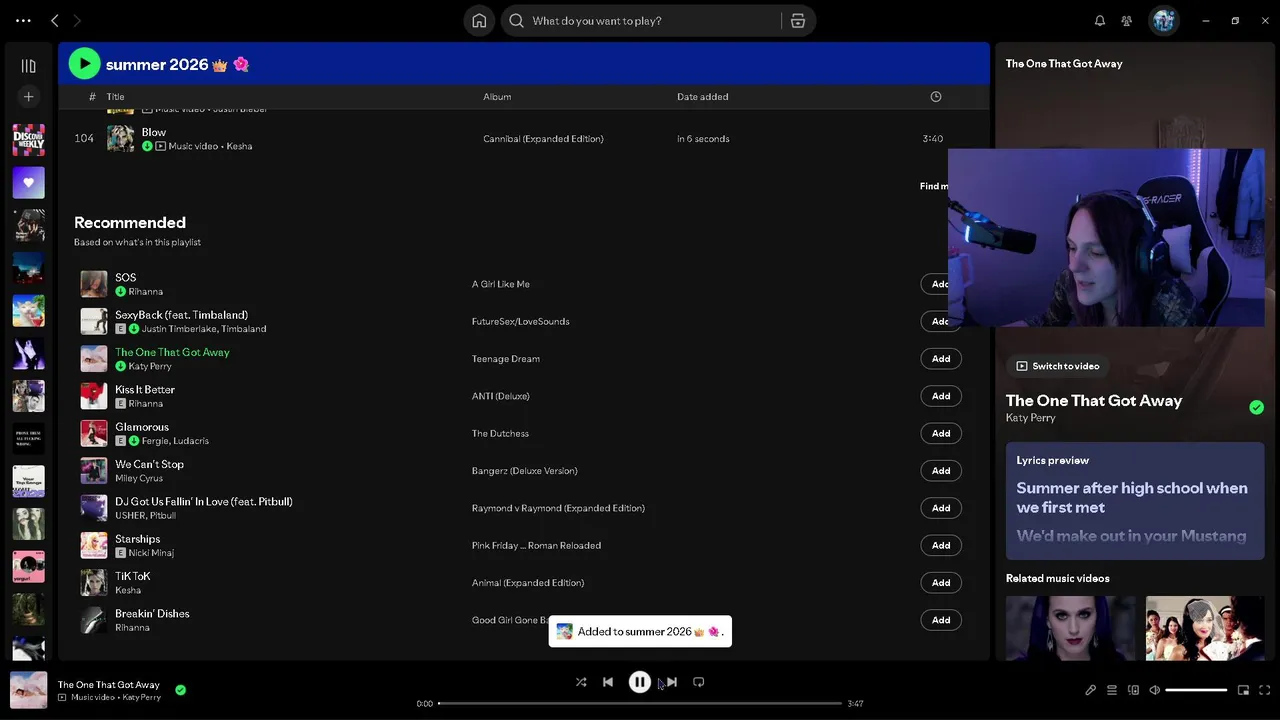Add TiK ToK to the playlist
The image size is (1280, 720).
coord(940,582)
